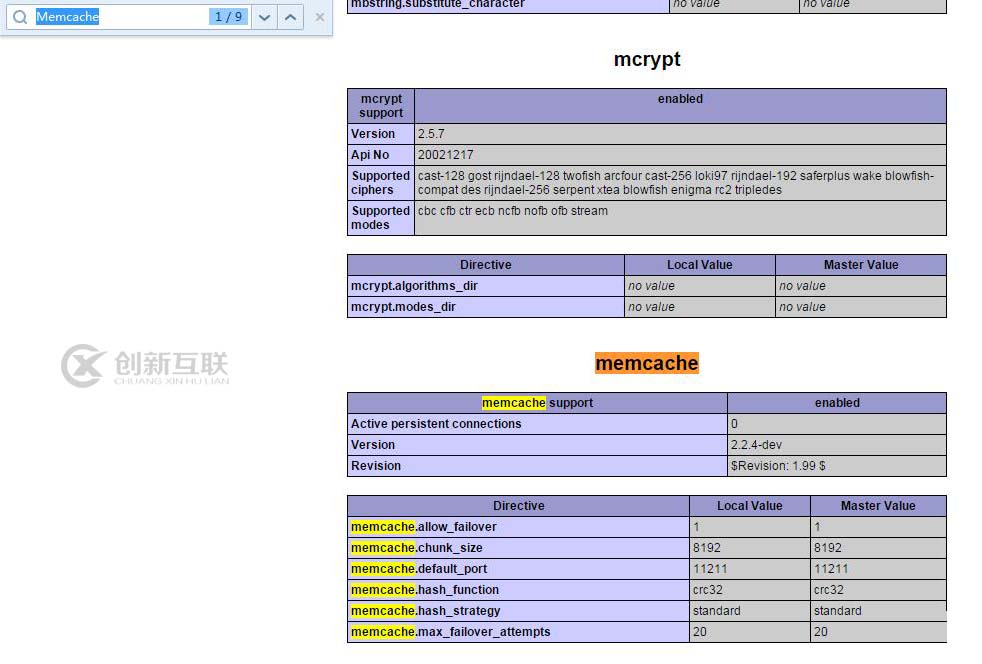Image resolution: width=982 pixels, height=664 pixels.
Task: Click the magnifier icon in the find bar
Action: [20, 17]
